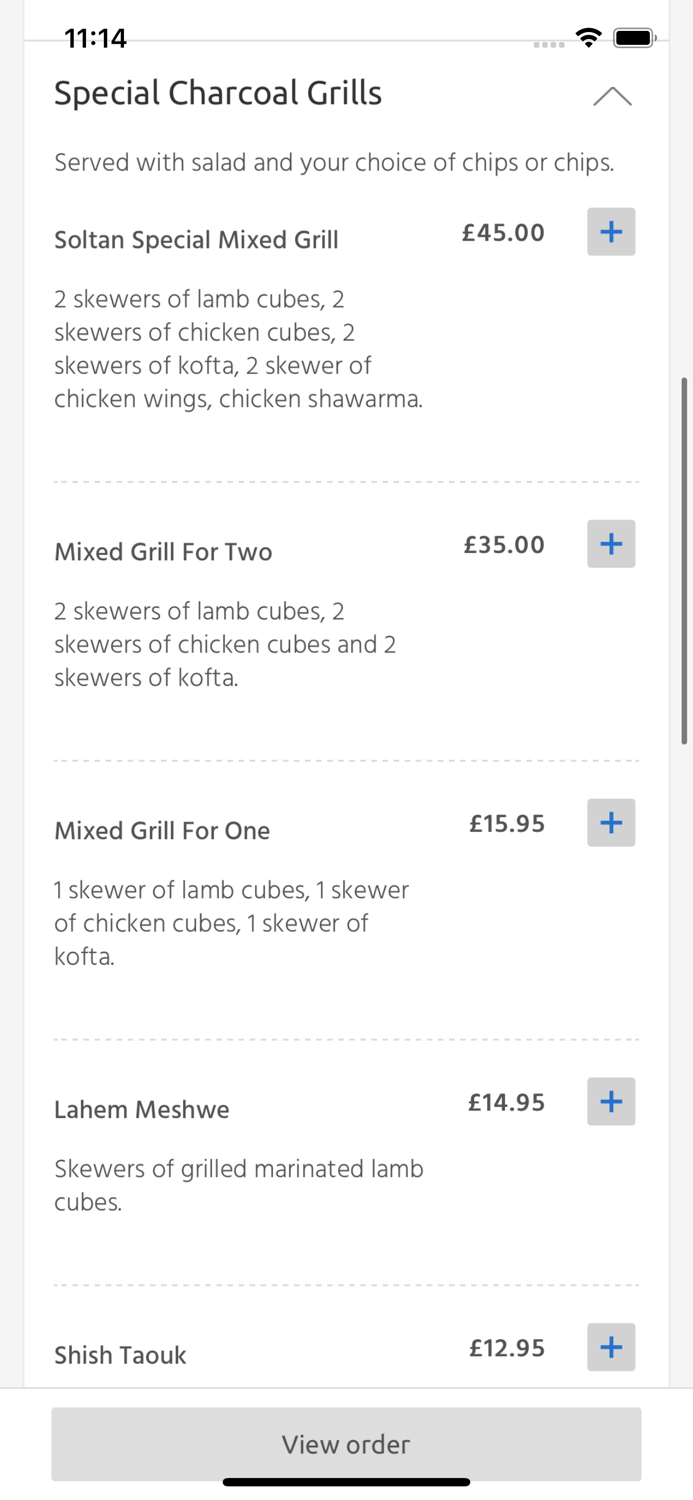Tap the £45.00 price
This screenshot has width=693, height=1500.
503,233
